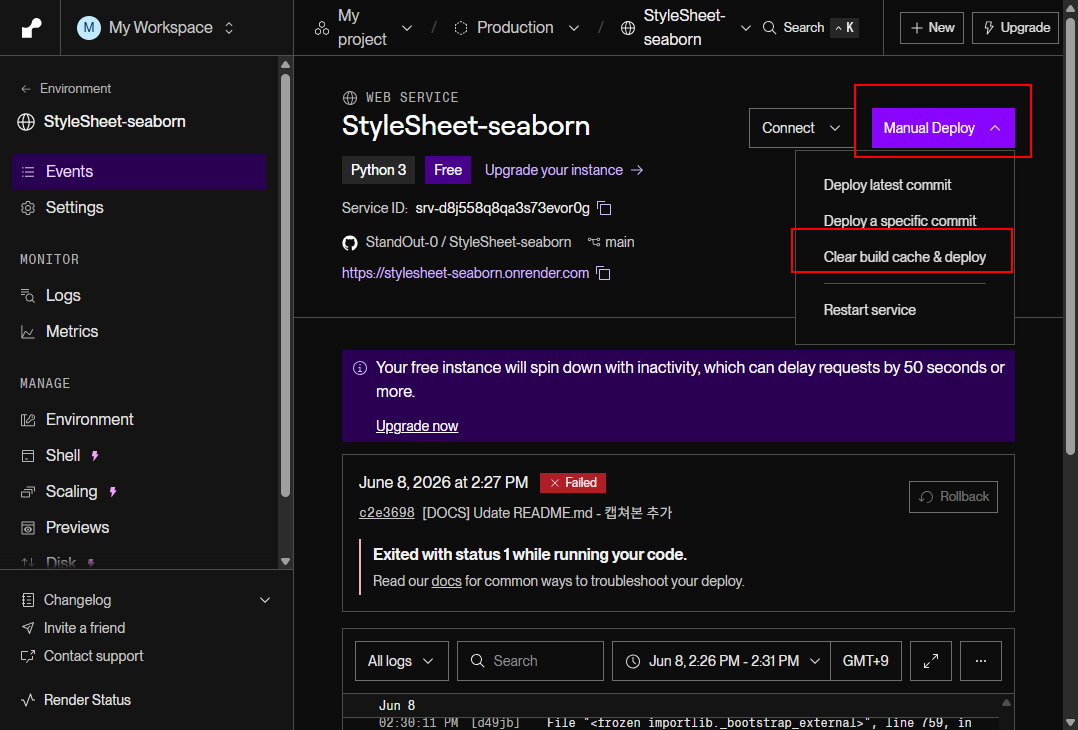Screen dimensions: 1078x730
Task: Click the Environment edit icon
Action: 28,420
